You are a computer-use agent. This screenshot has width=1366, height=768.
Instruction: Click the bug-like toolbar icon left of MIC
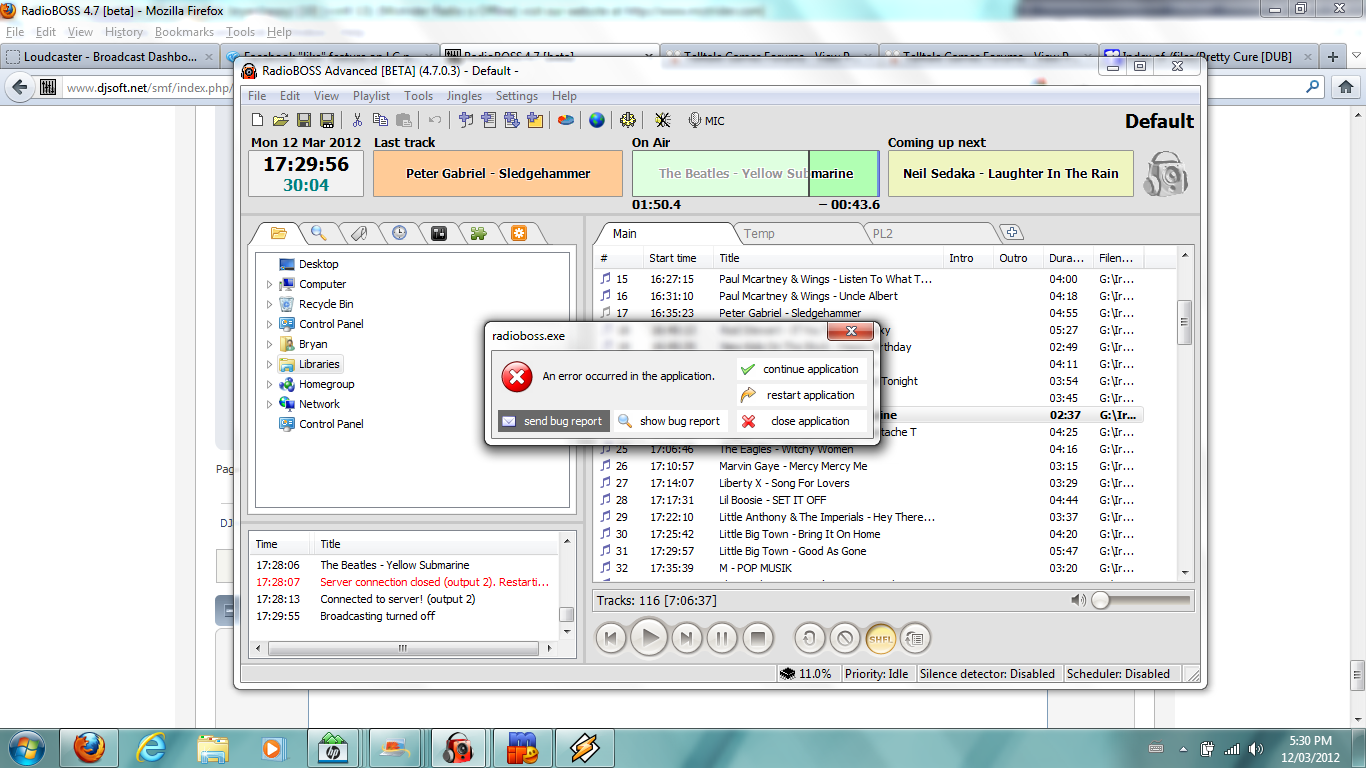662,120
